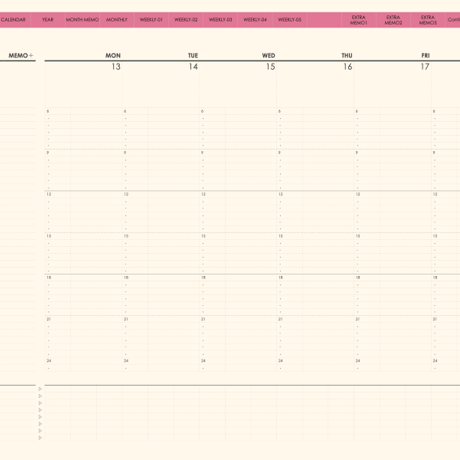Jump to the WEEKLY-03 tab
The image size is (460, 460).
pos(220,20)
